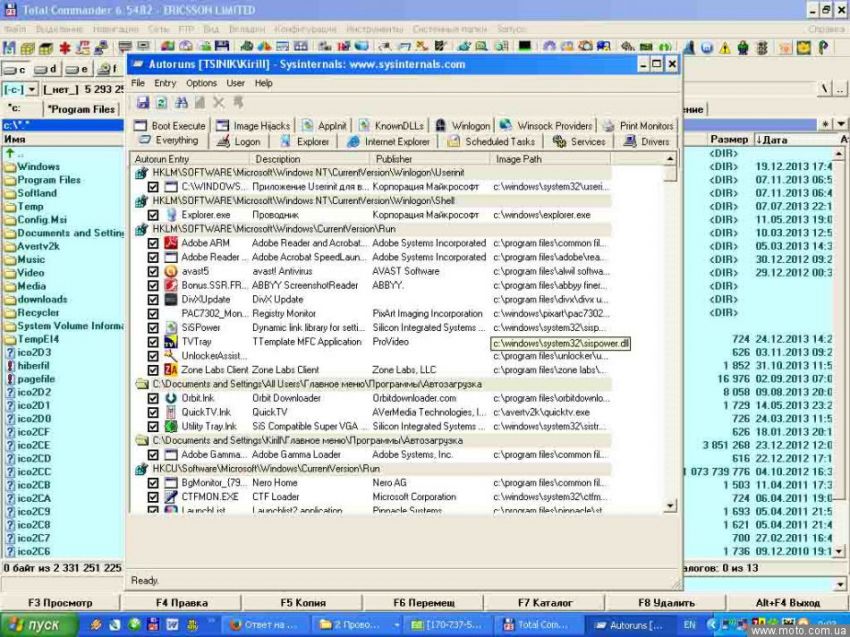Click the Adobe ARM red PDF icon
The height and width of the screenshot is (637, 850).
(171, 243)
